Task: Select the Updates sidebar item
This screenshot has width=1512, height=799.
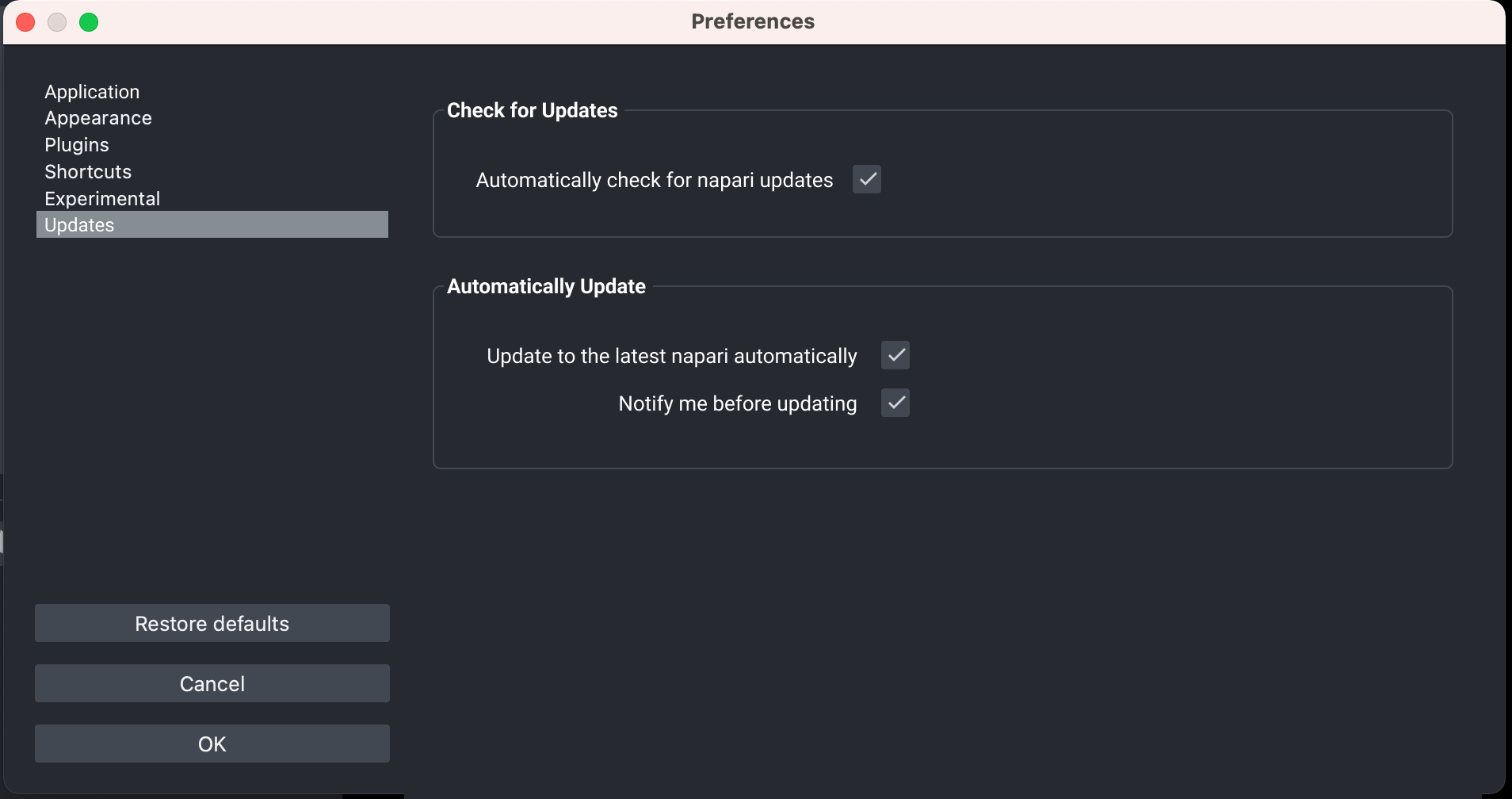Action: (x=79, y=225)
